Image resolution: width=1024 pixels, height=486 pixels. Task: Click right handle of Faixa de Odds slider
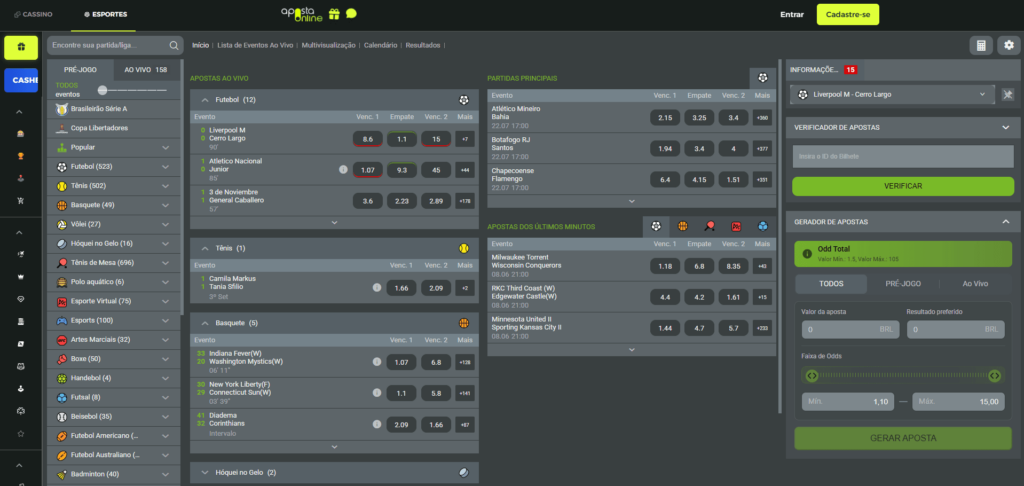pos(995,376)
